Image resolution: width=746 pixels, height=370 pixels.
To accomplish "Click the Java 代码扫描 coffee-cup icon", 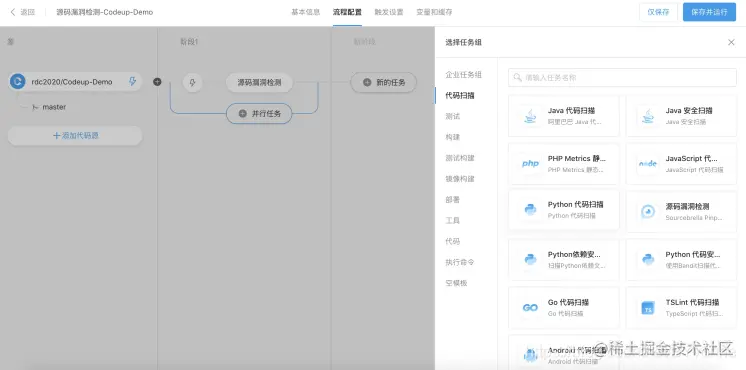I will 530,116.
